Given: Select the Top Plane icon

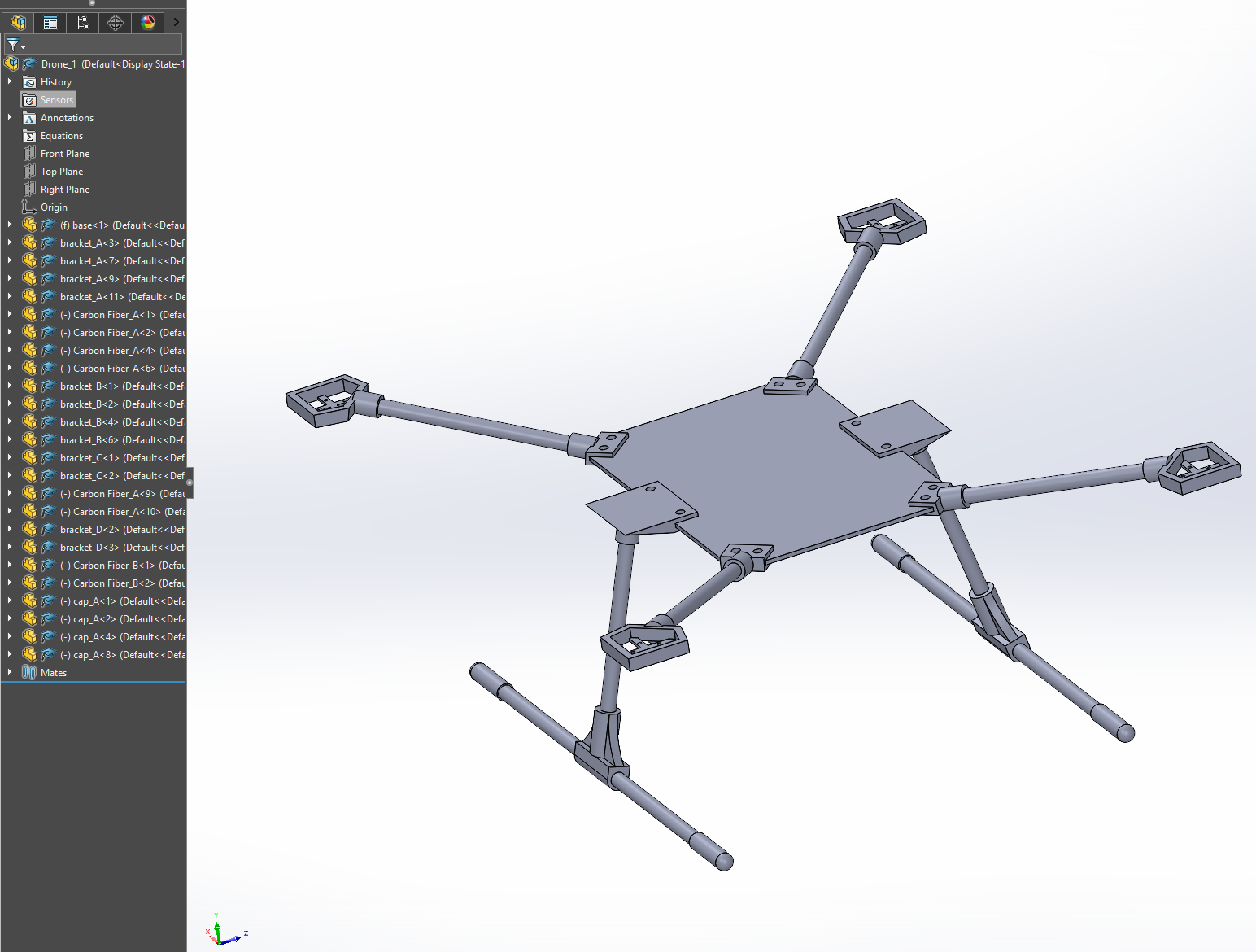Looking at the screenshot, I should point(29,172).
